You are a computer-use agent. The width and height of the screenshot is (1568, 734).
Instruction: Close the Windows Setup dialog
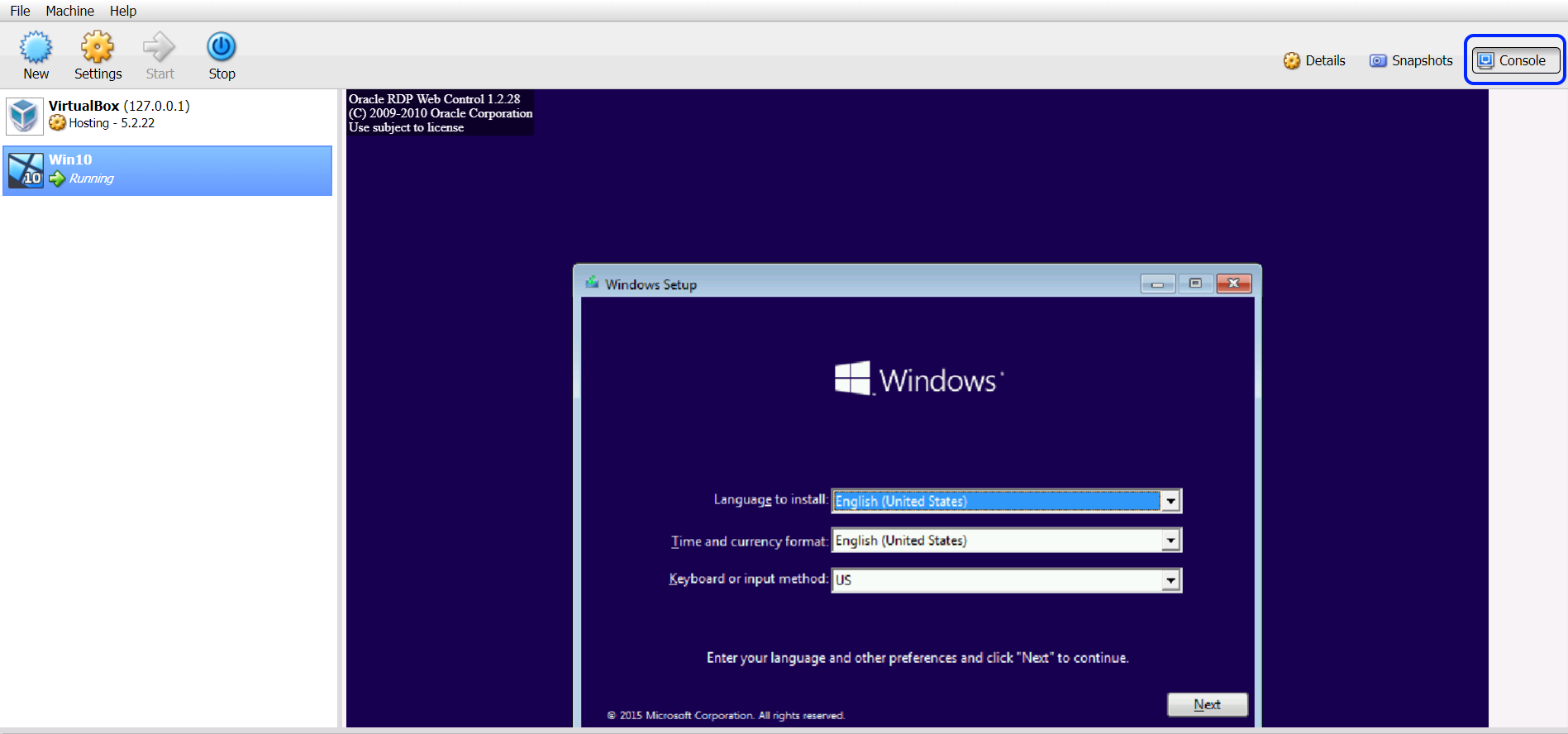tap(1233, 284)
